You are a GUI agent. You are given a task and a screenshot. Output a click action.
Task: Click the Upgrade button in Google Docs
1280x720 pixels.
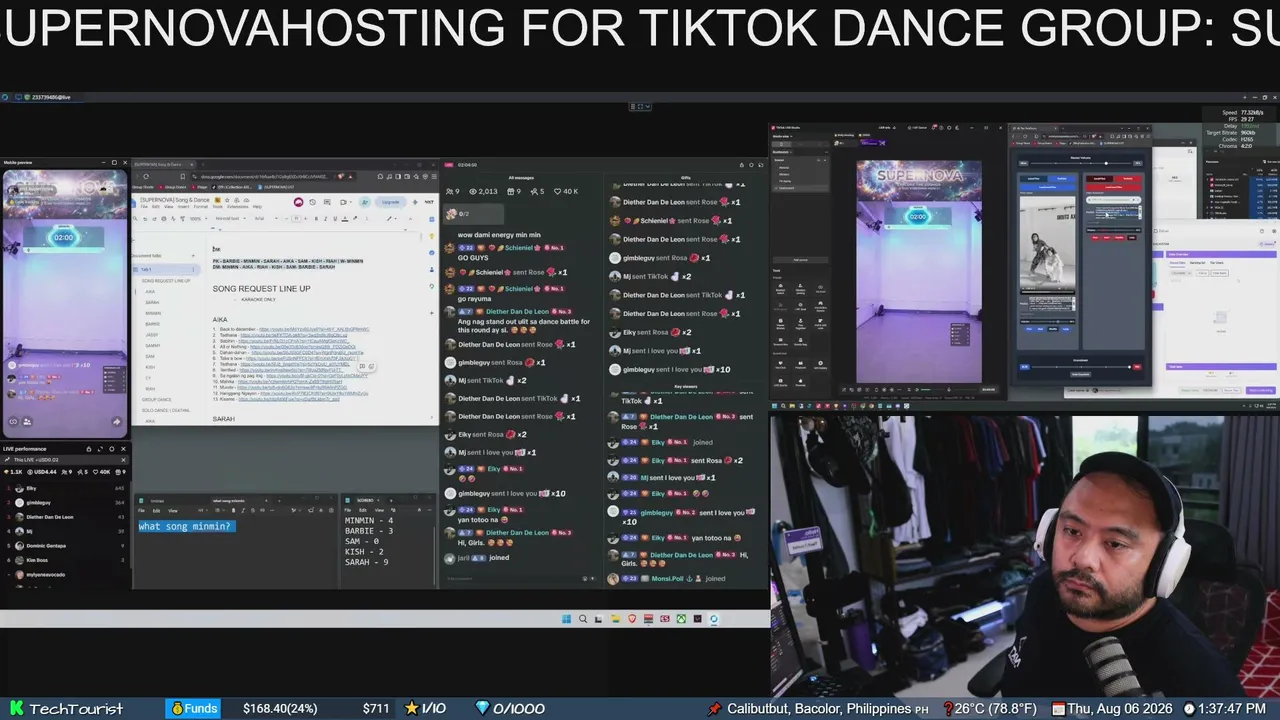pos(390,202)
